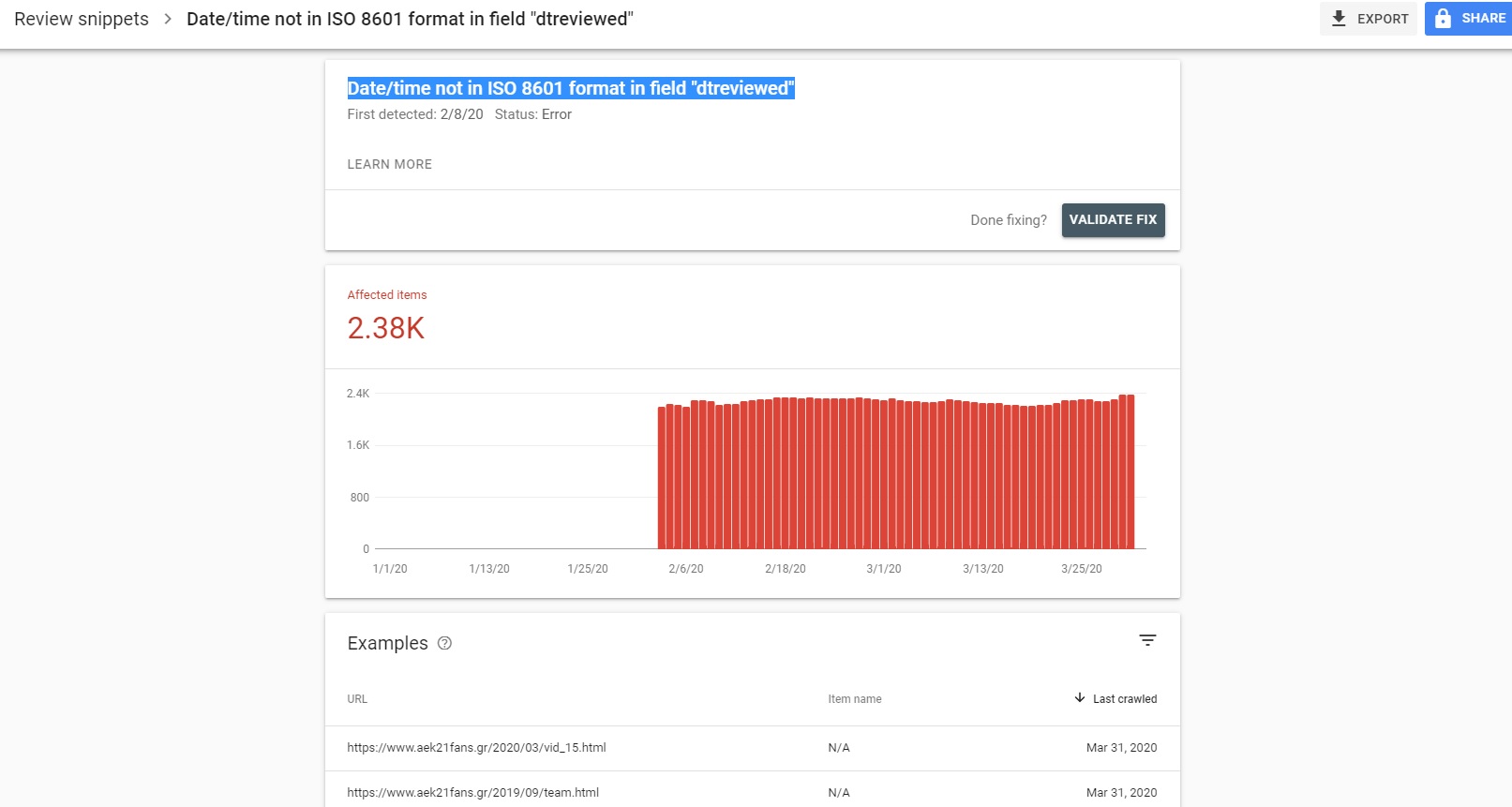Click Mar 31, 2020 in team.html row
Image resolution: width=1512 pixels, height=807 pixels.
1121,793
